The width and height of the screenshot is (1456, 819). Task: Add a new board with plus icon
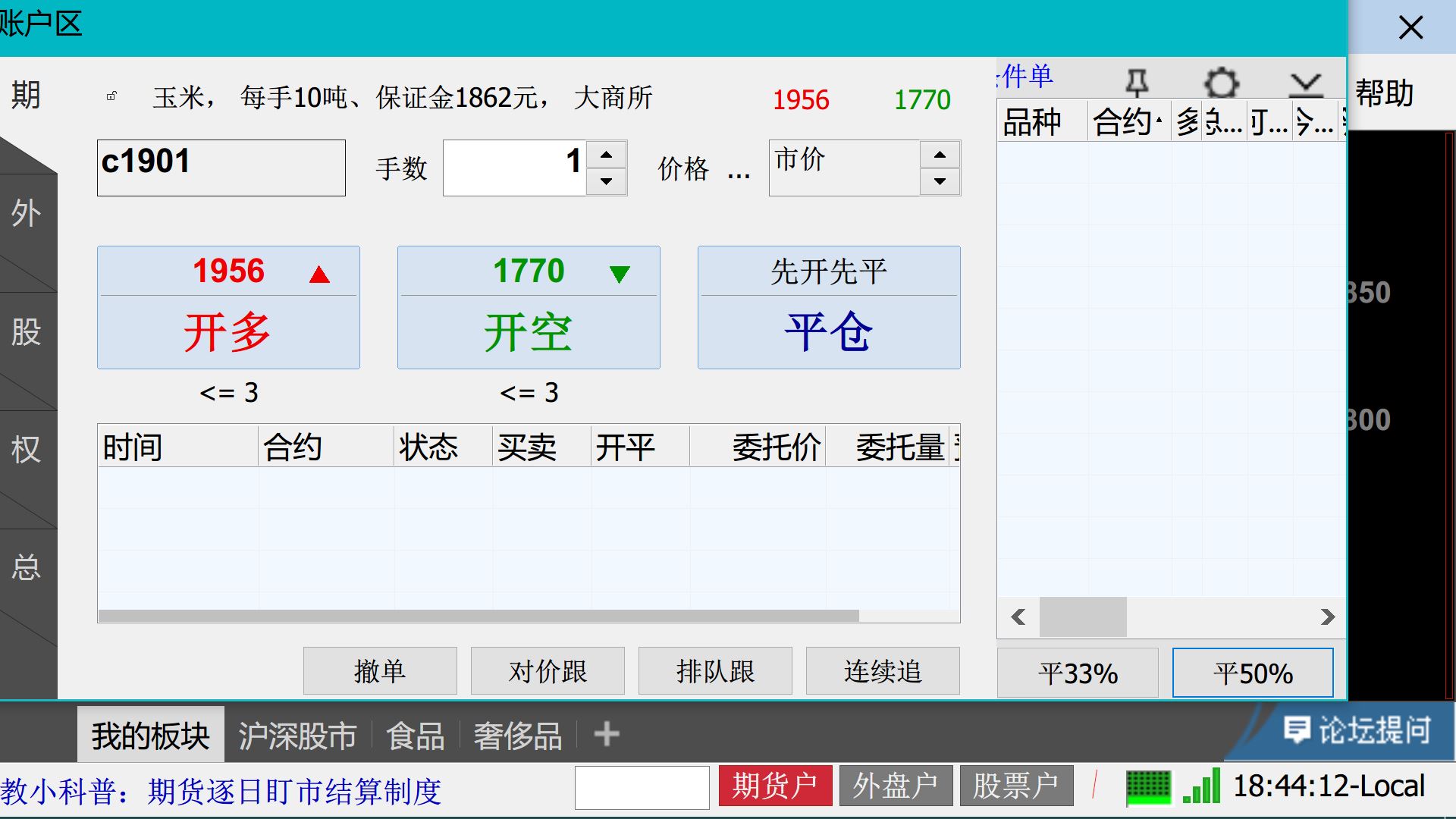click(606, 734)
